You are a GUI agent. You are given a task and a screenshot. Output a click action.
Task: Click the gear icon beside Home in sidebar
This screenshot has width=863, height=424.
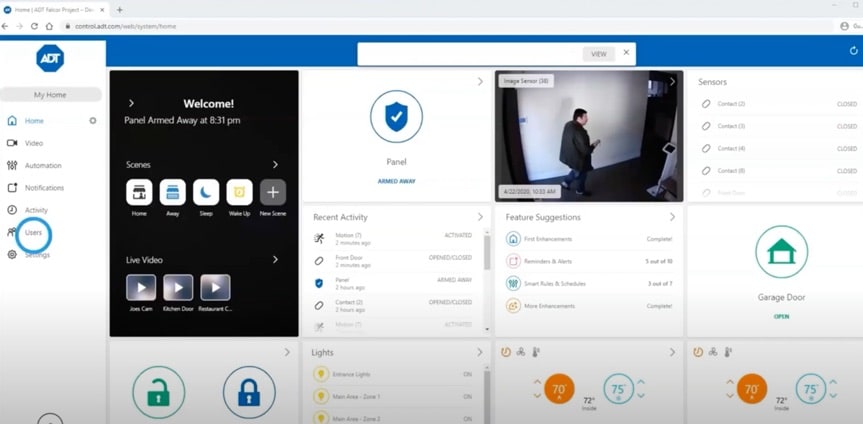point(92,121)
